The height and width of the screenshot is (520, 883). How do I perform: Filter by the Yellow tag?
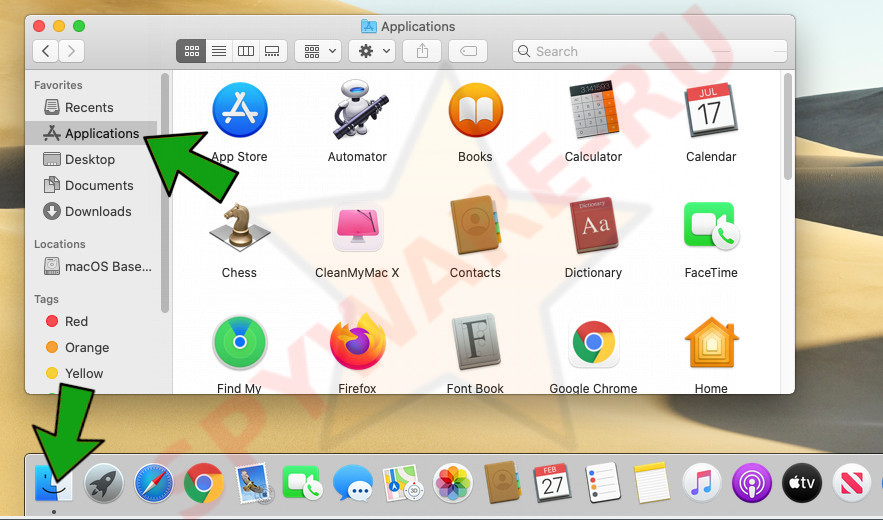pos(93,374)
